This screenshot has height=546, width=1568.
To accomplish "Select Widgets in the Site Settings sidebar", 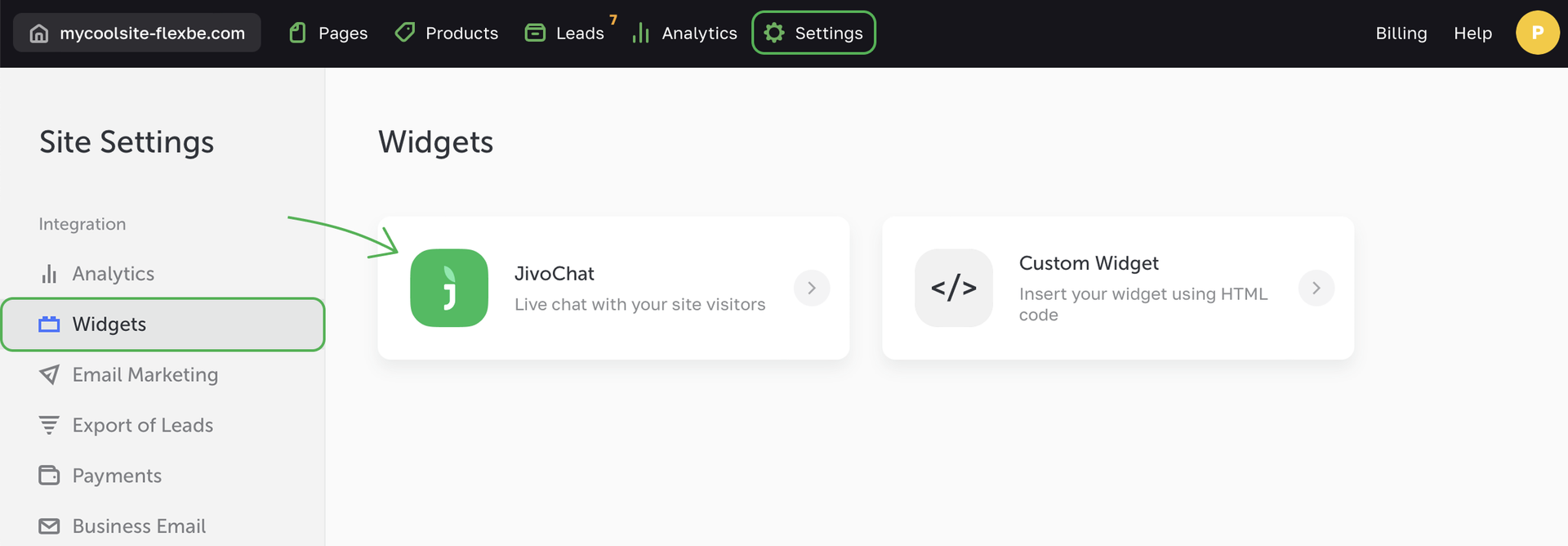I will [163, 324].
